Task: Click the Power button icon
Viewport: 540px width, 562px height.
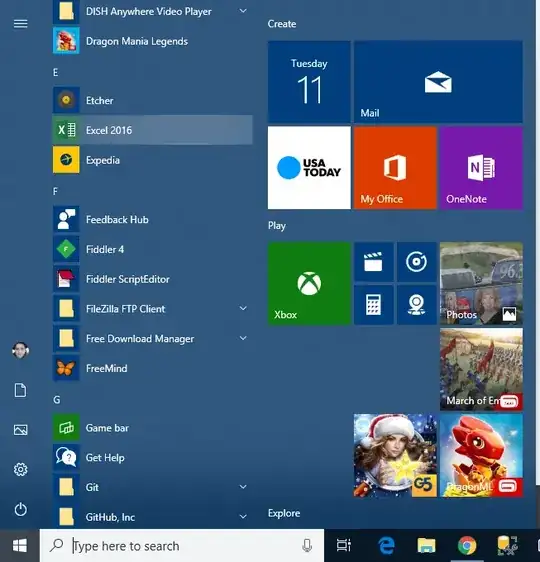Action: [x=20, y=509]
